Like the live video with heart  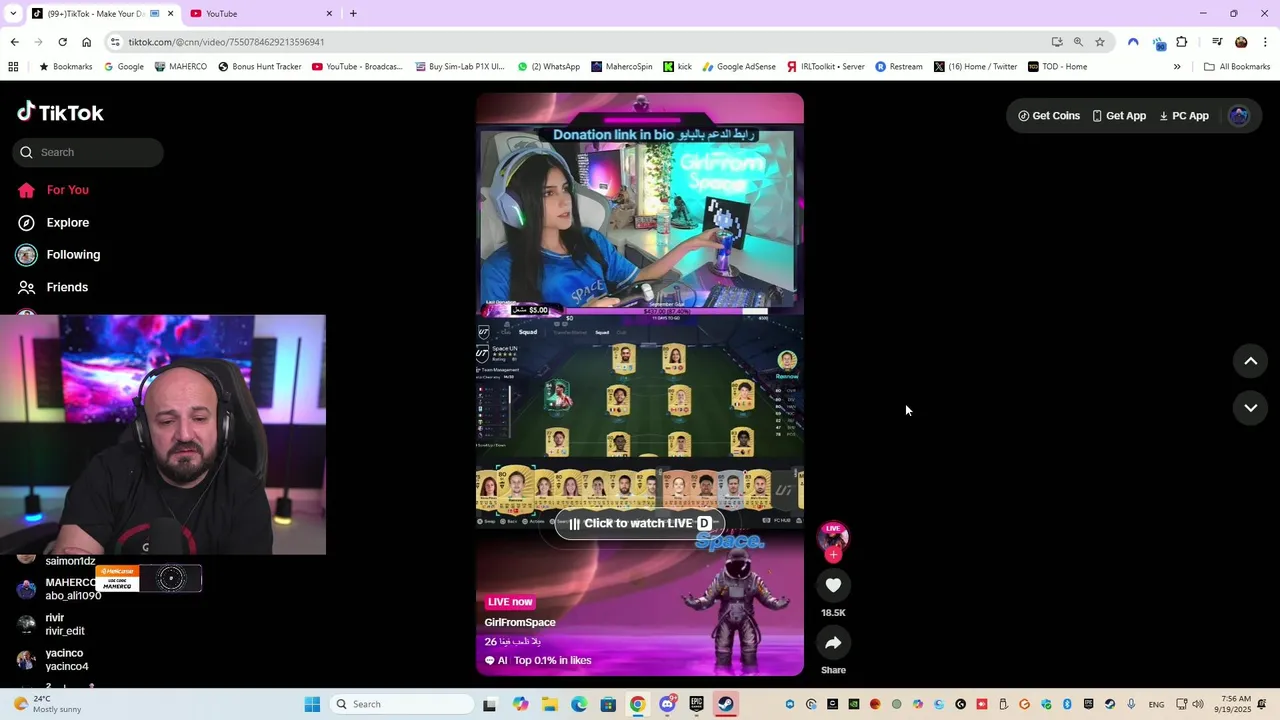[833, 585]
